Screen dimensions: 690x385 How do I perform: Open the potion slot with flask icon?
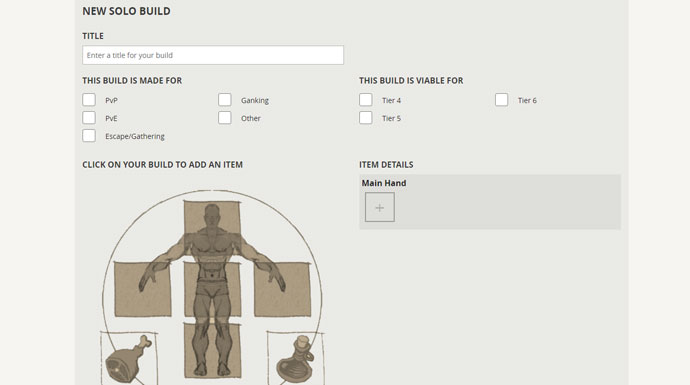click(x=296, y=359)
